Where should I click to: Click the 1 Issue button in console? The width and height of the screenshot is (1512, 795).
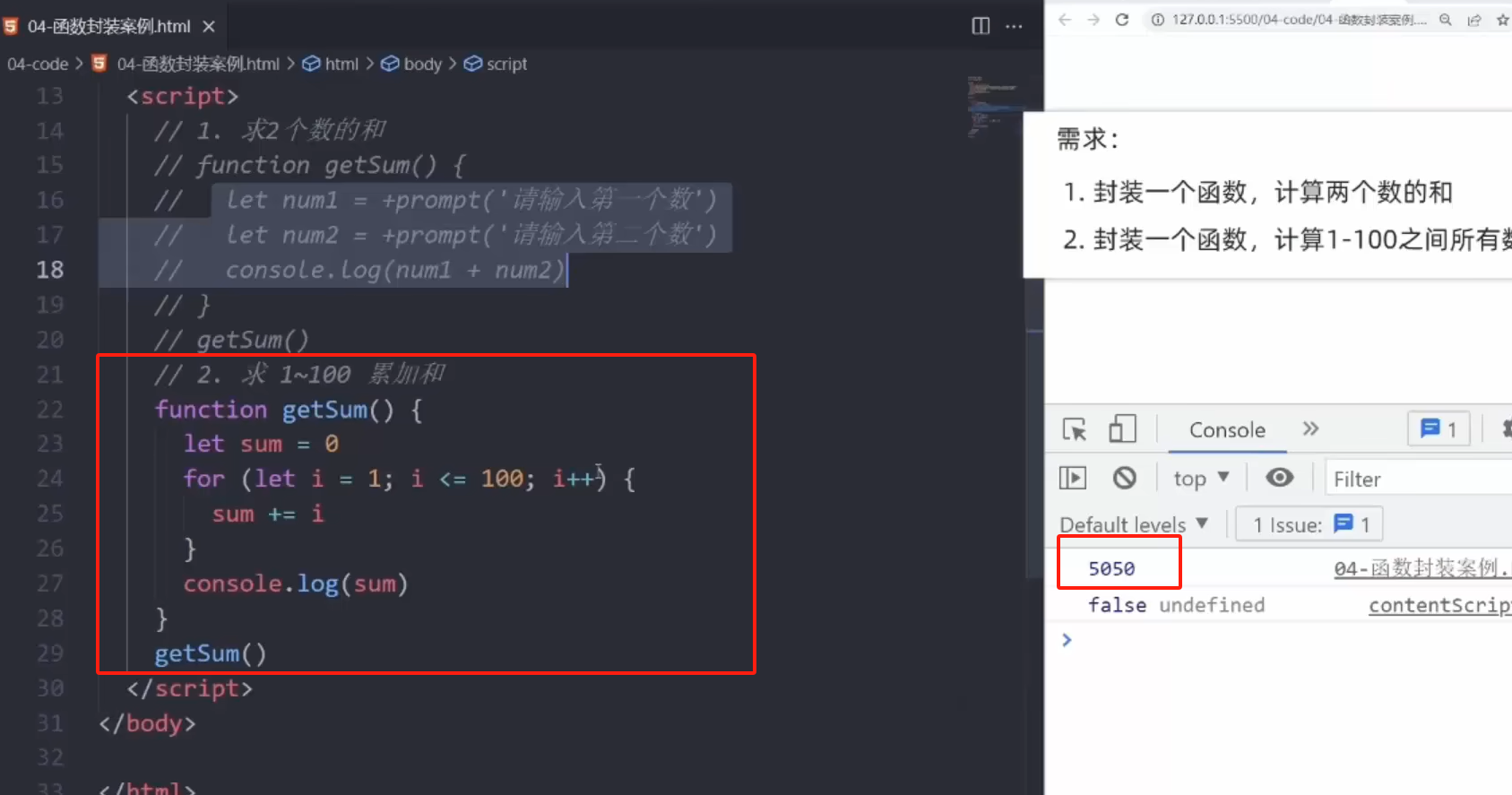tap(1309, 524)
